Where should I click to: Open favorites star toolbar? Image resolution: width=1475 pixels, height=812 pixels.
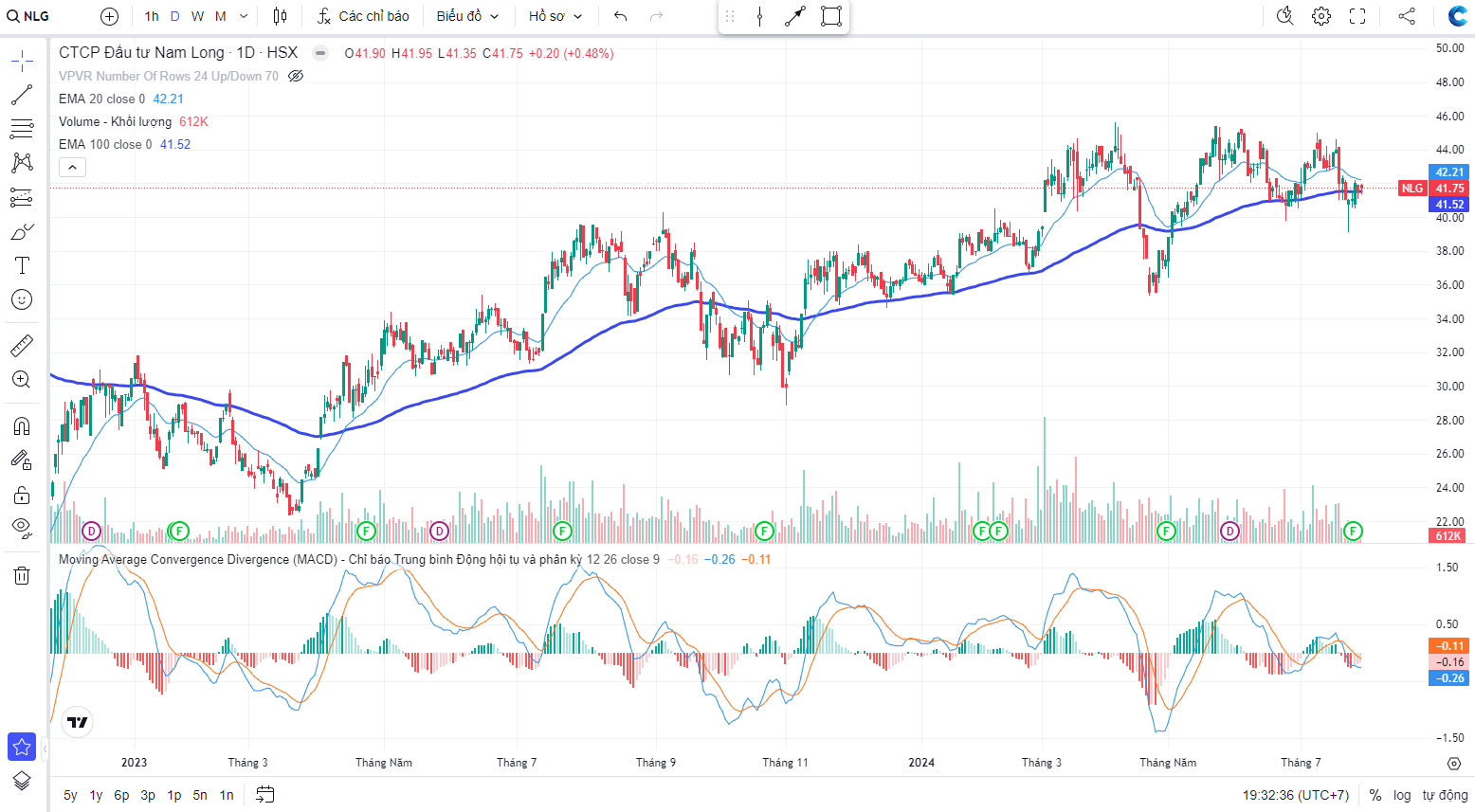tap(22, 747)
